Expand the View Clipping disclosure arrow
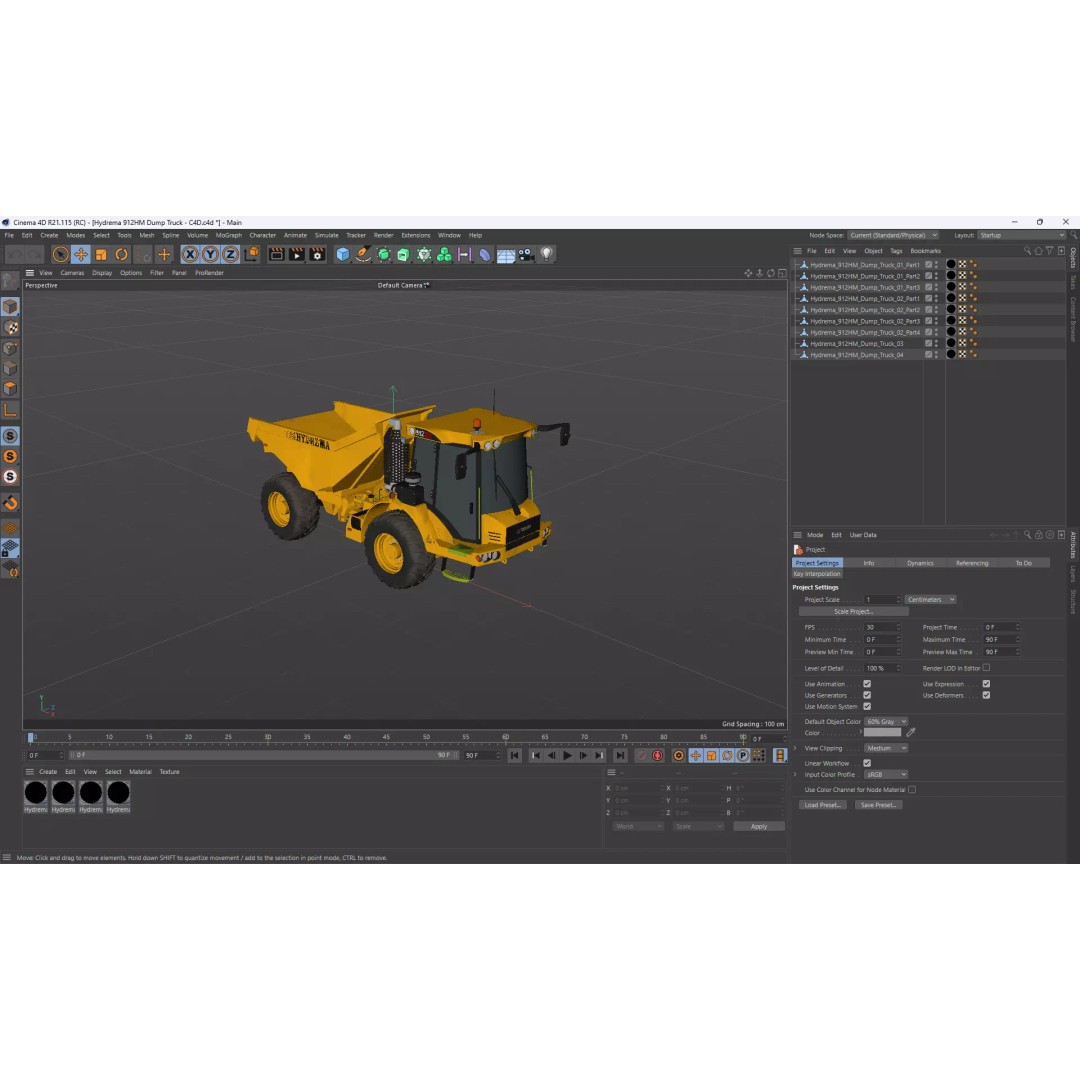The width and height of the screenshot is (1080, 1080). pyautogui.click(x=796, y=748)
